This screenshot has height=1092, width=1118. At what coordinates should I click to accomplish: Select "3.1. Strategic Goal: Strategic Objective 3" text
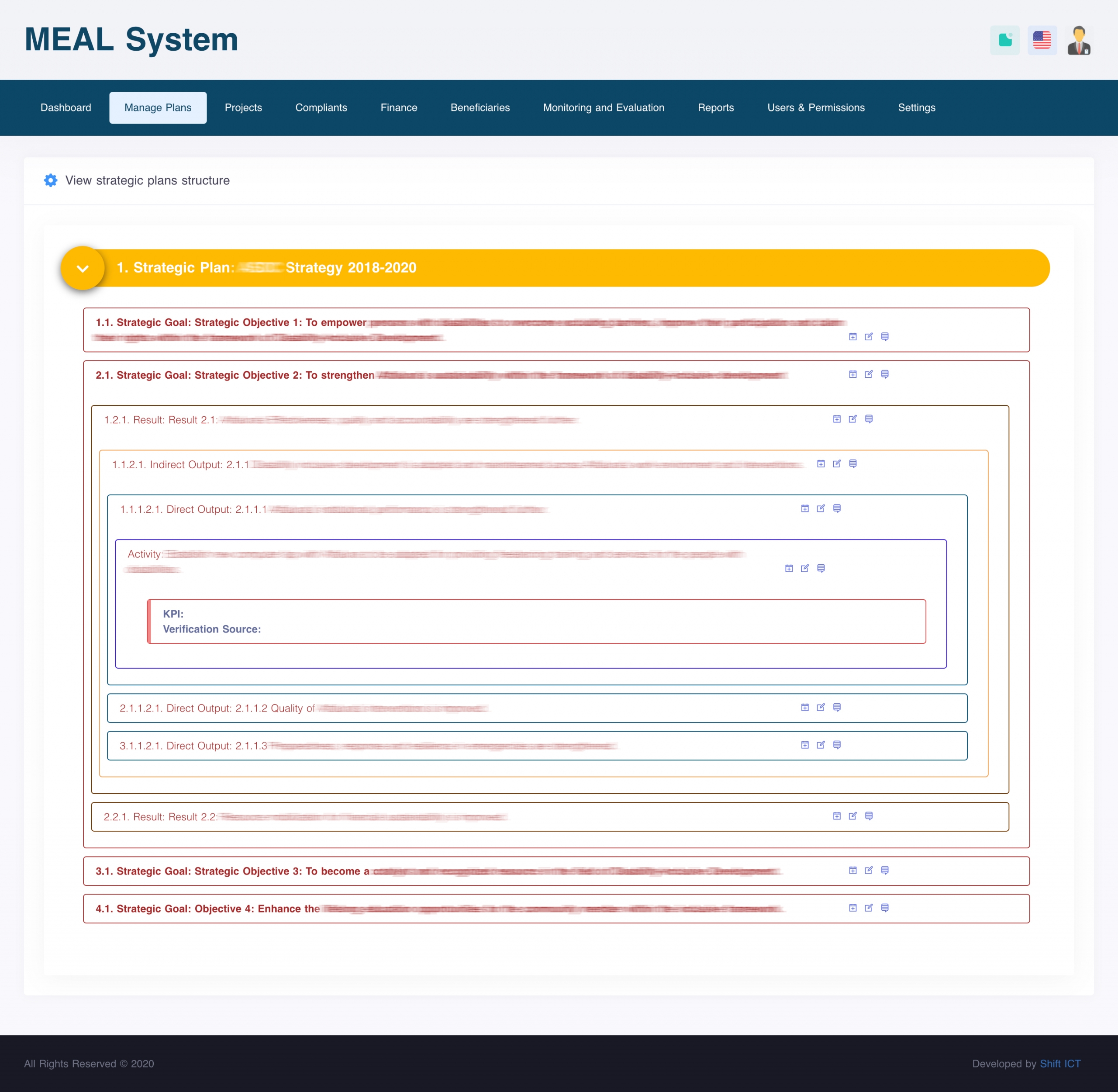click(198, 871)
